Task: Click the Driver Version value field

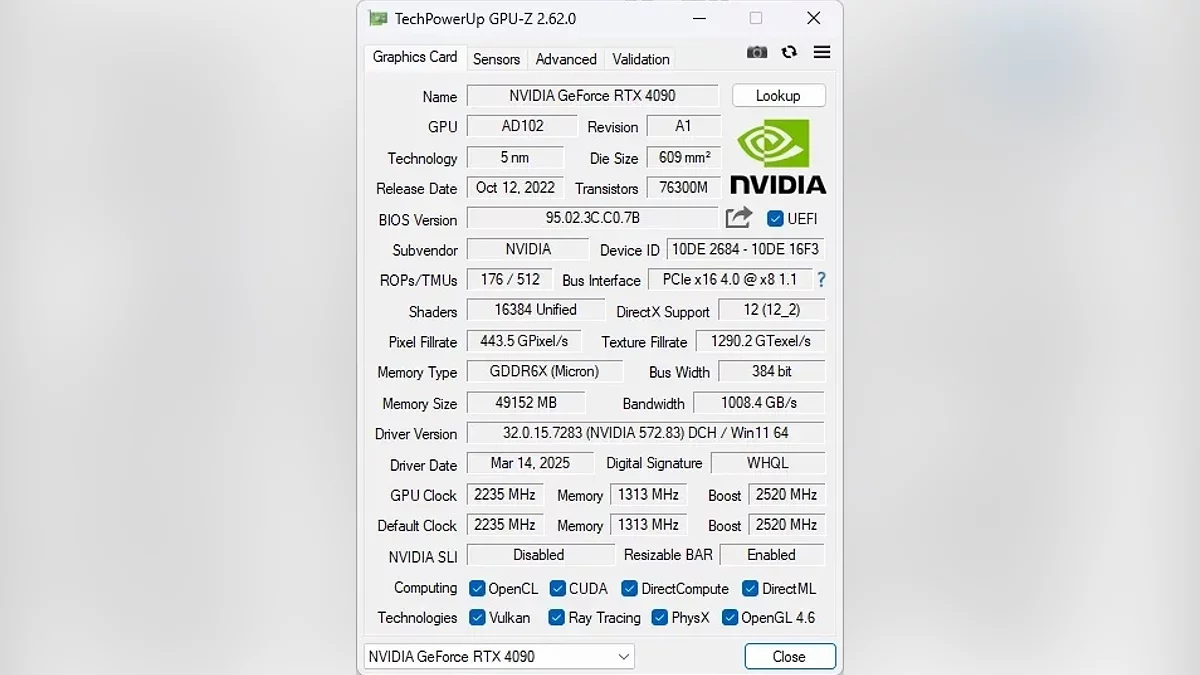Action: [645, 433]
